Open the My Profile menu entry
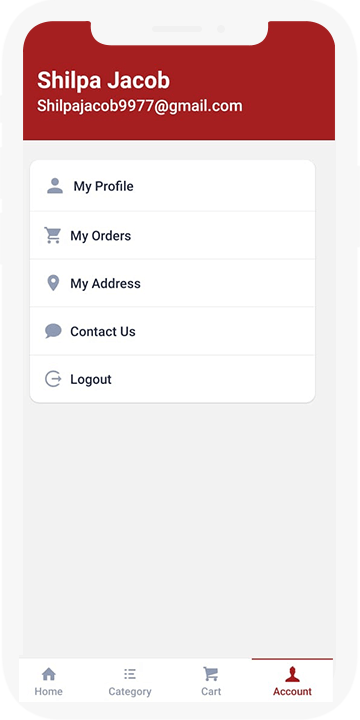Screen dimensions: 360x720 (172, 186)
